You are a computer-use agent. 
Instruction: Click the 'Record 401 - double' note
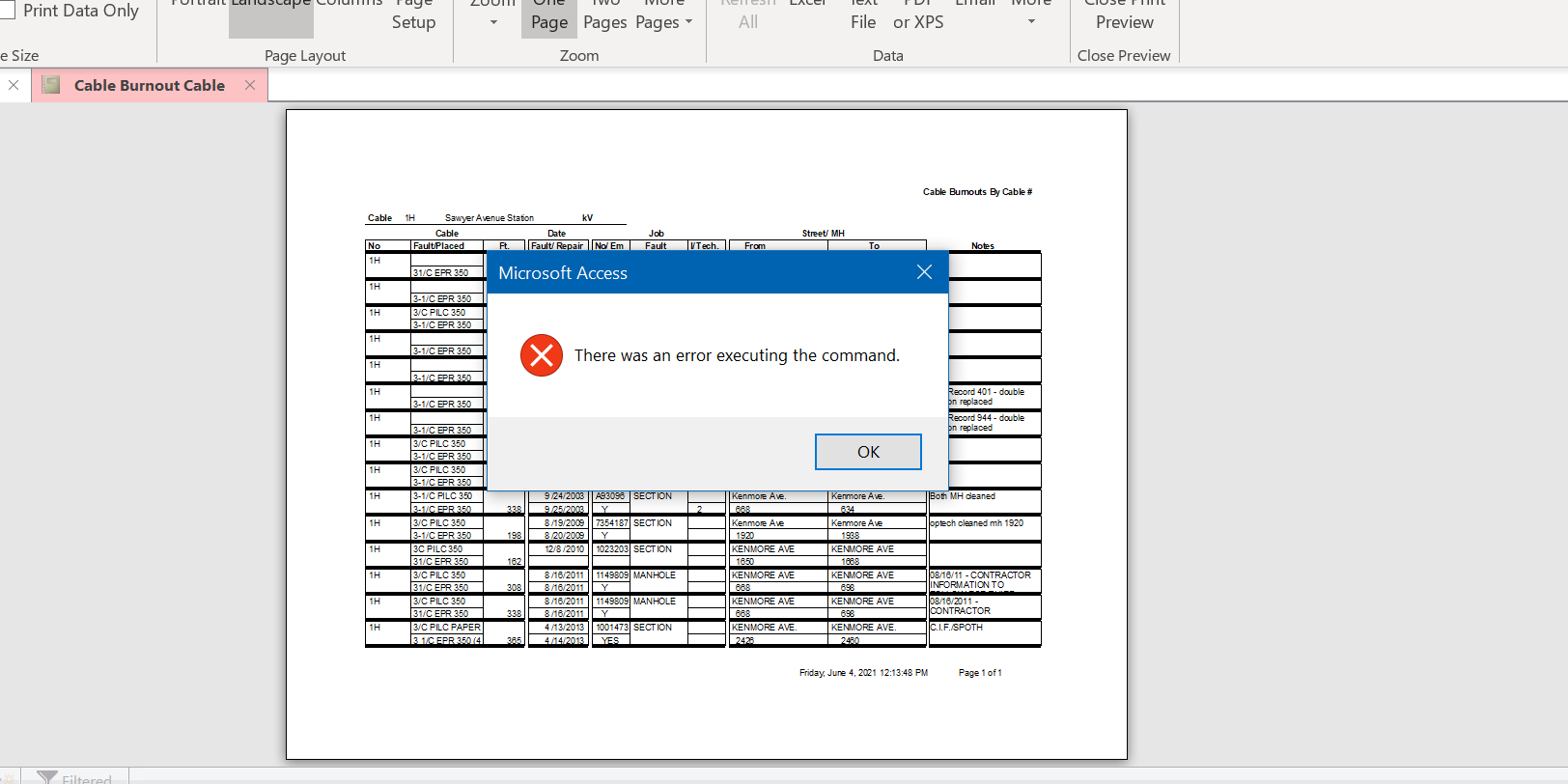click(x=986, y=392)
